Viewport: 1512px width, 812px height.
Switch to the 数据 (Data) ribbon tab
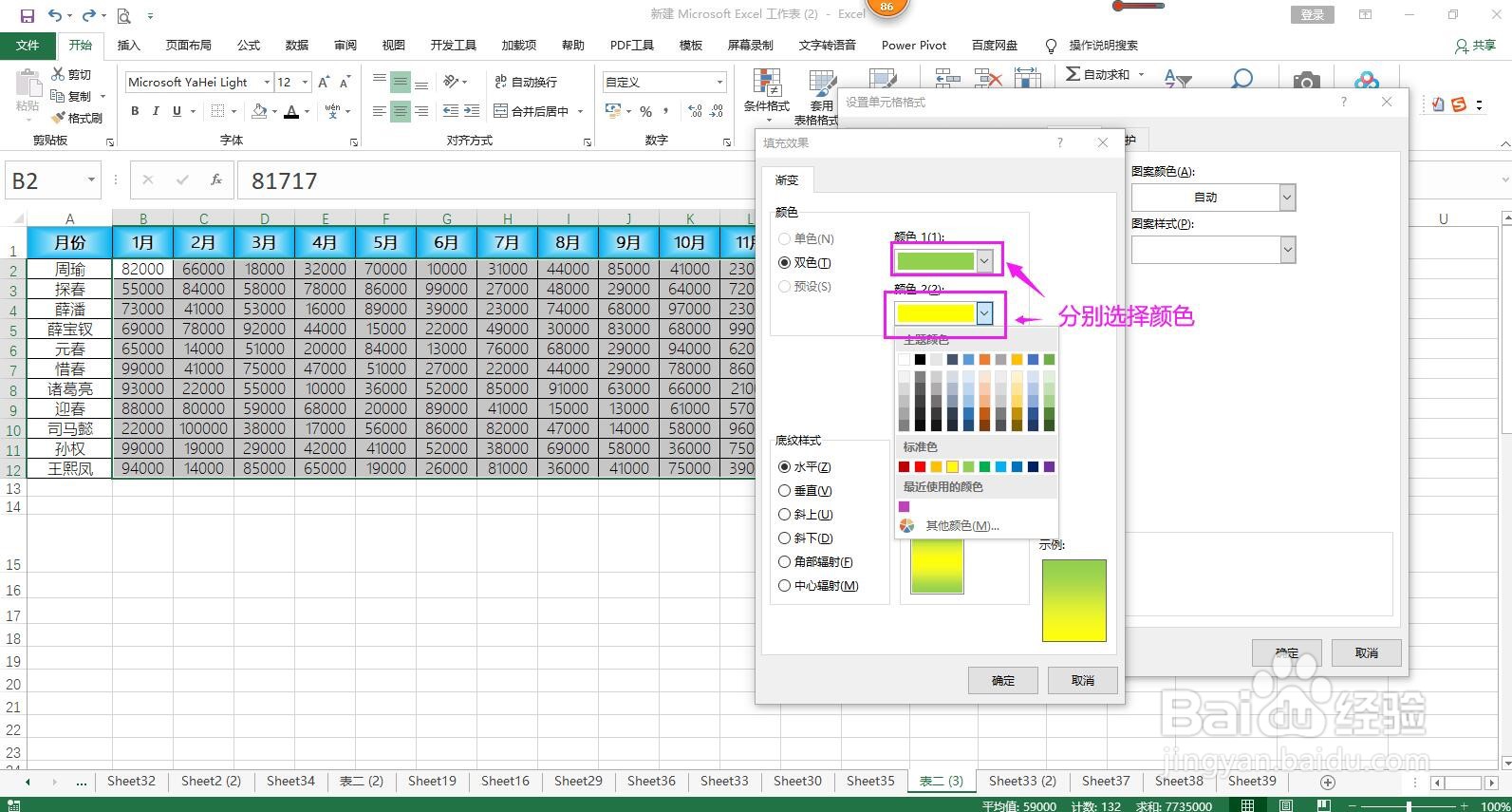297,45
